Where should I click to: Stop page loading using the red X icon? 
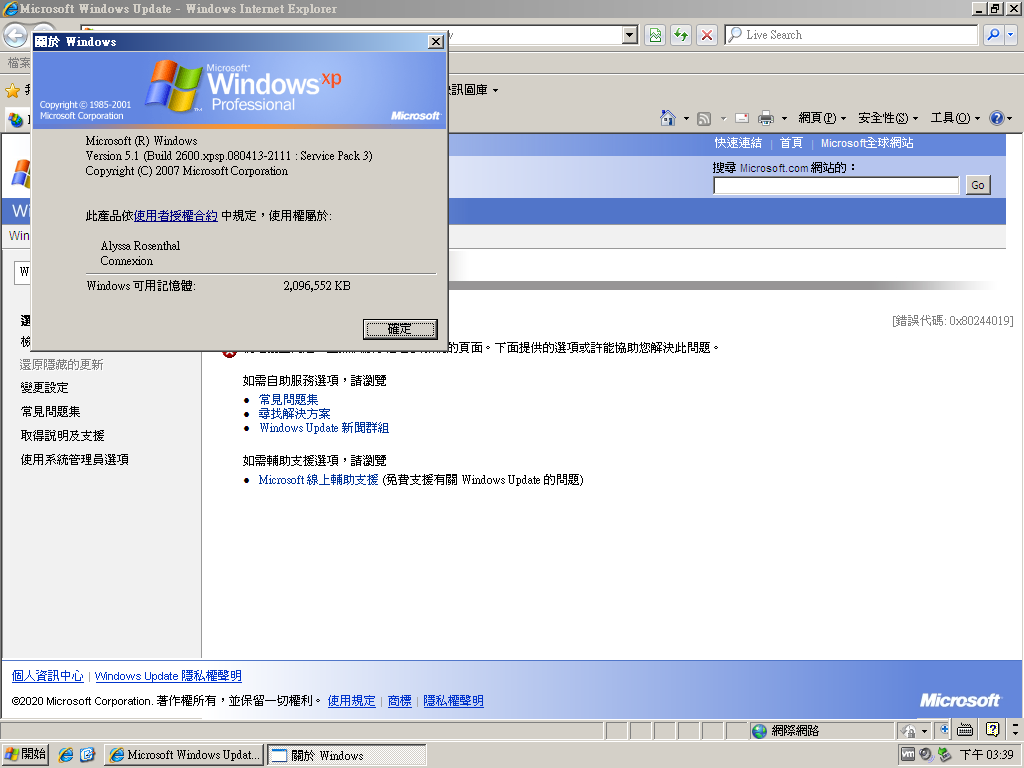click(706, 35)
